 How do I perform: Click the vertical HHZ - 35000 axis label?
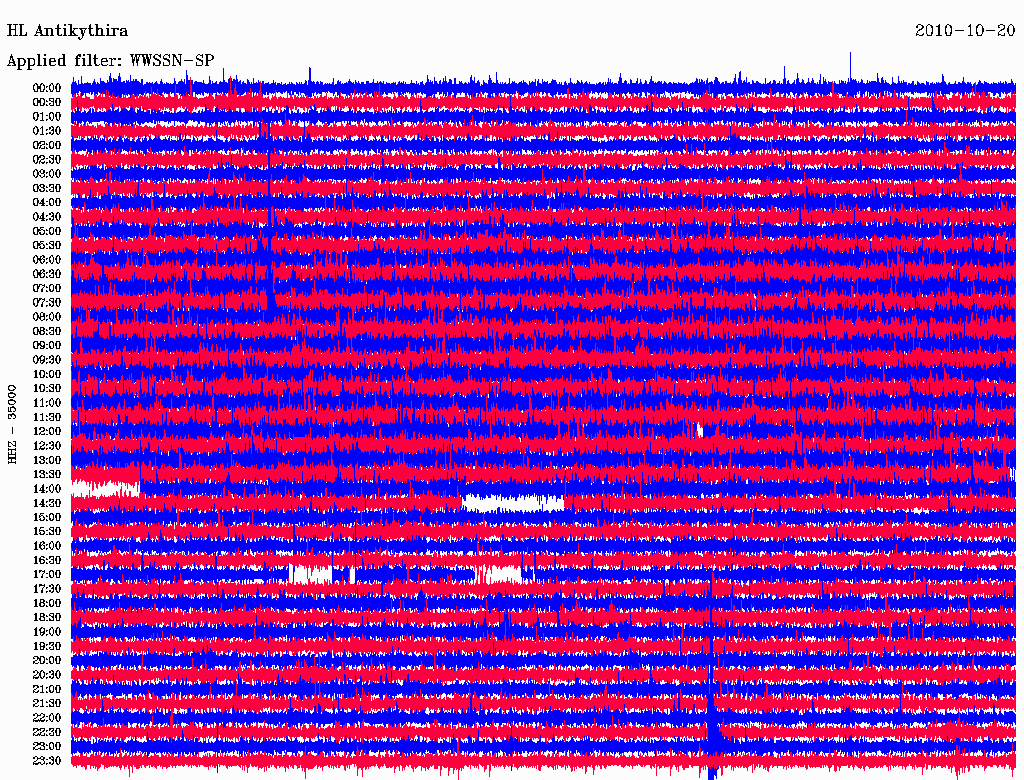(x=13, y=424)
